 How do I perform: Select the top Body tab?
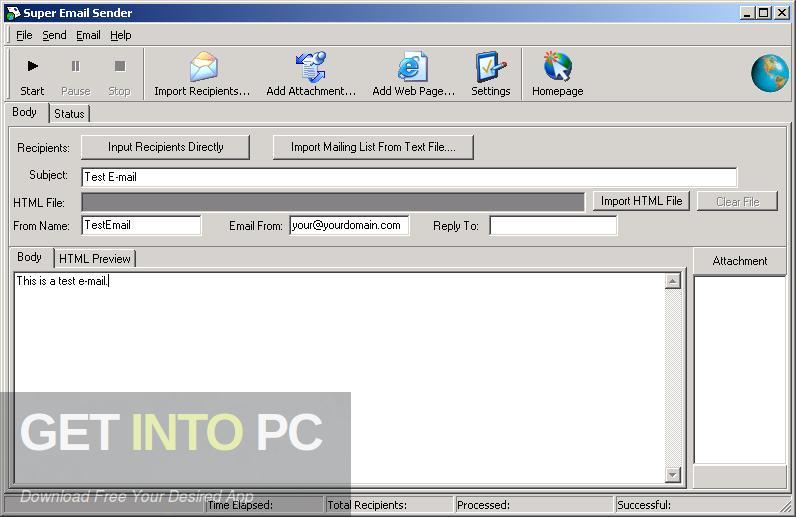[x=25, y=112]
